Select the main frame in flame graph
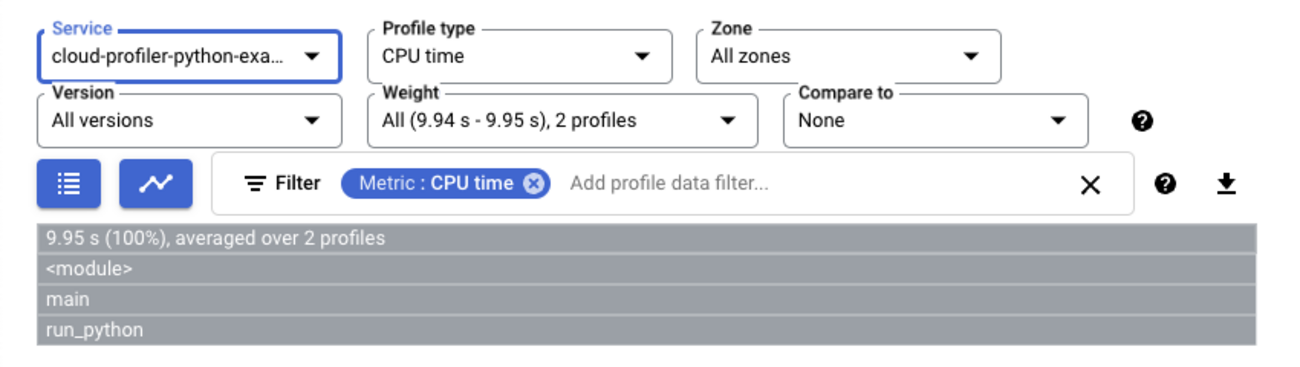Screen dimensions: 1300x367 point(646,299)
